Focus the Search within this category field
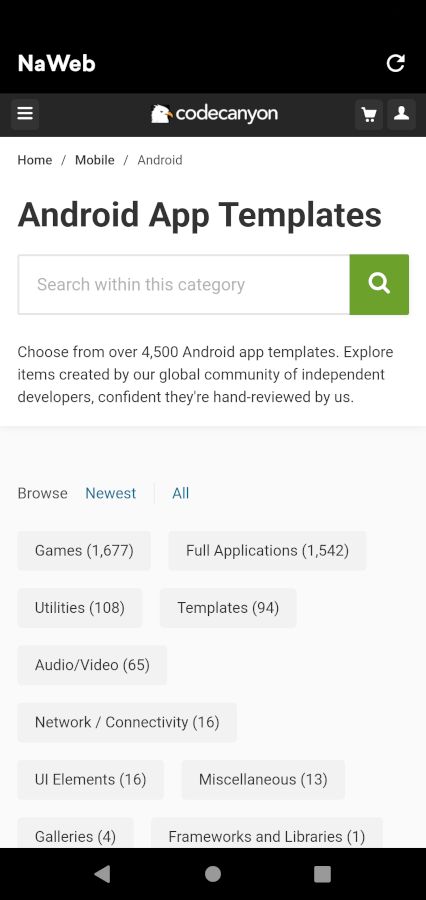Viewport: 426px width, 900px height. [184, 285]
